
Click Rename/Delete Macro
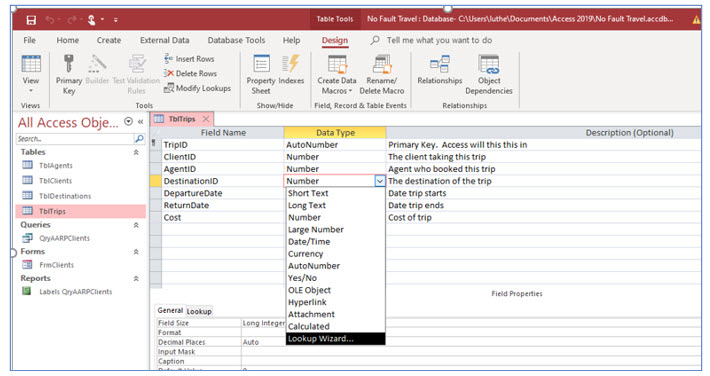tap(382, 75)
